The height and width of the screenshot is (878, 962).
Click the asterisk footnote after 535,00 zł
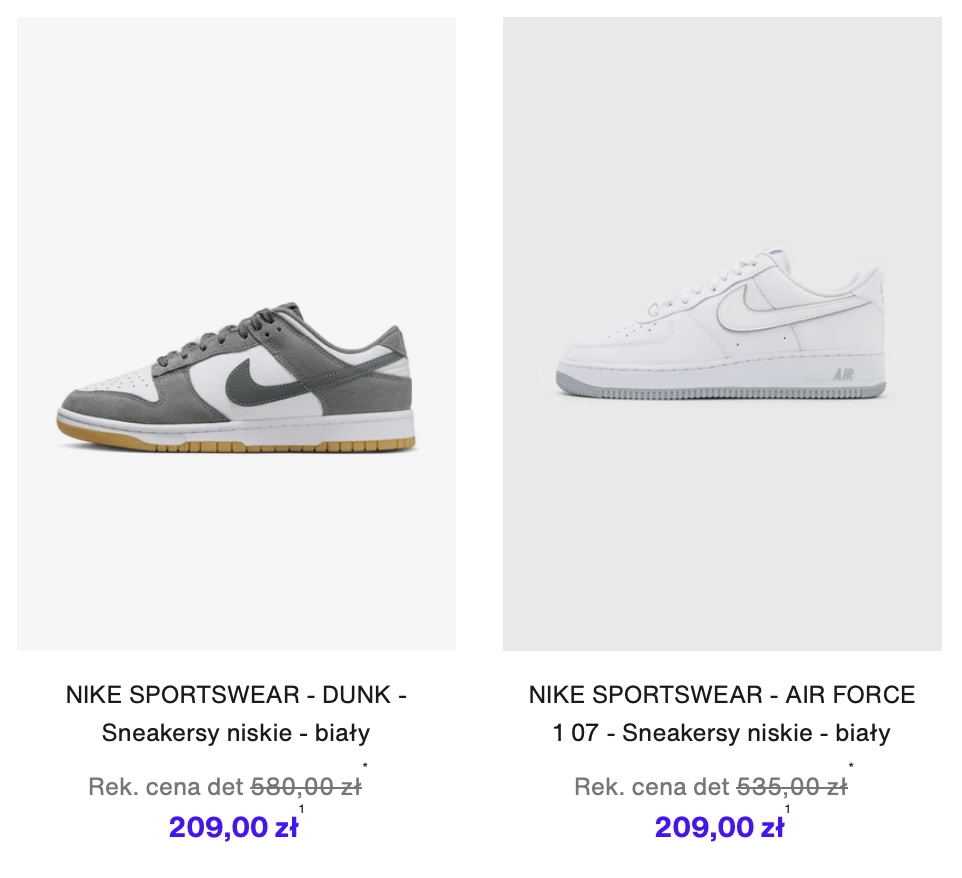click(x=851, y=766)
